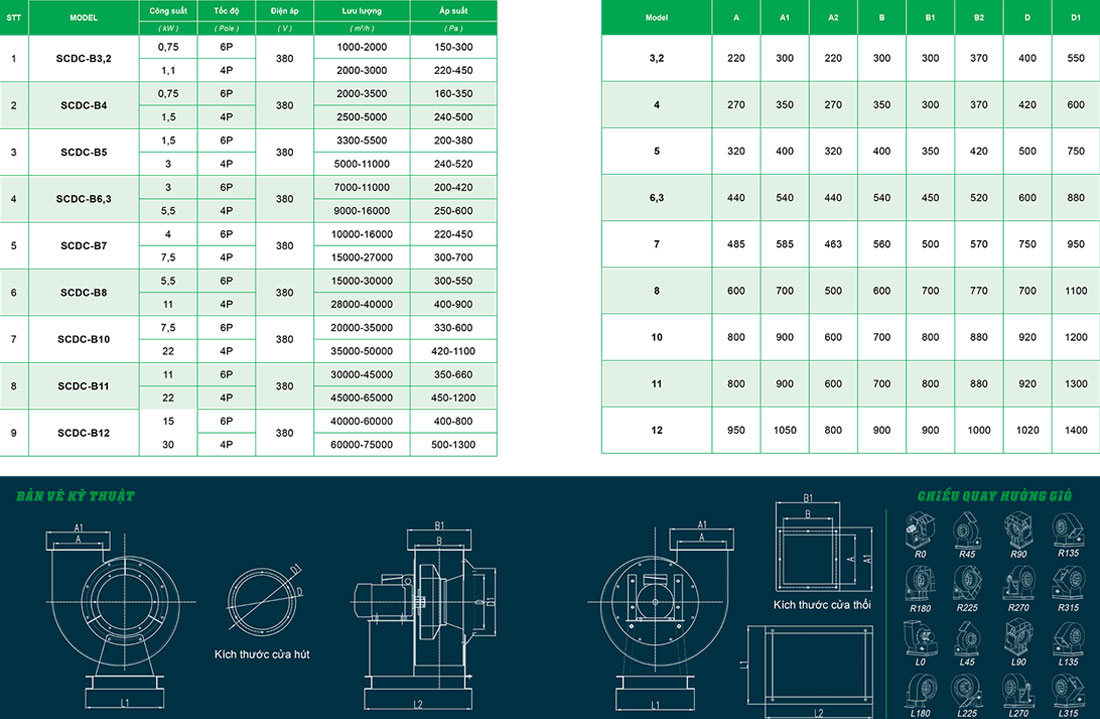Select the R45 fan direction icon

point(967,531)
